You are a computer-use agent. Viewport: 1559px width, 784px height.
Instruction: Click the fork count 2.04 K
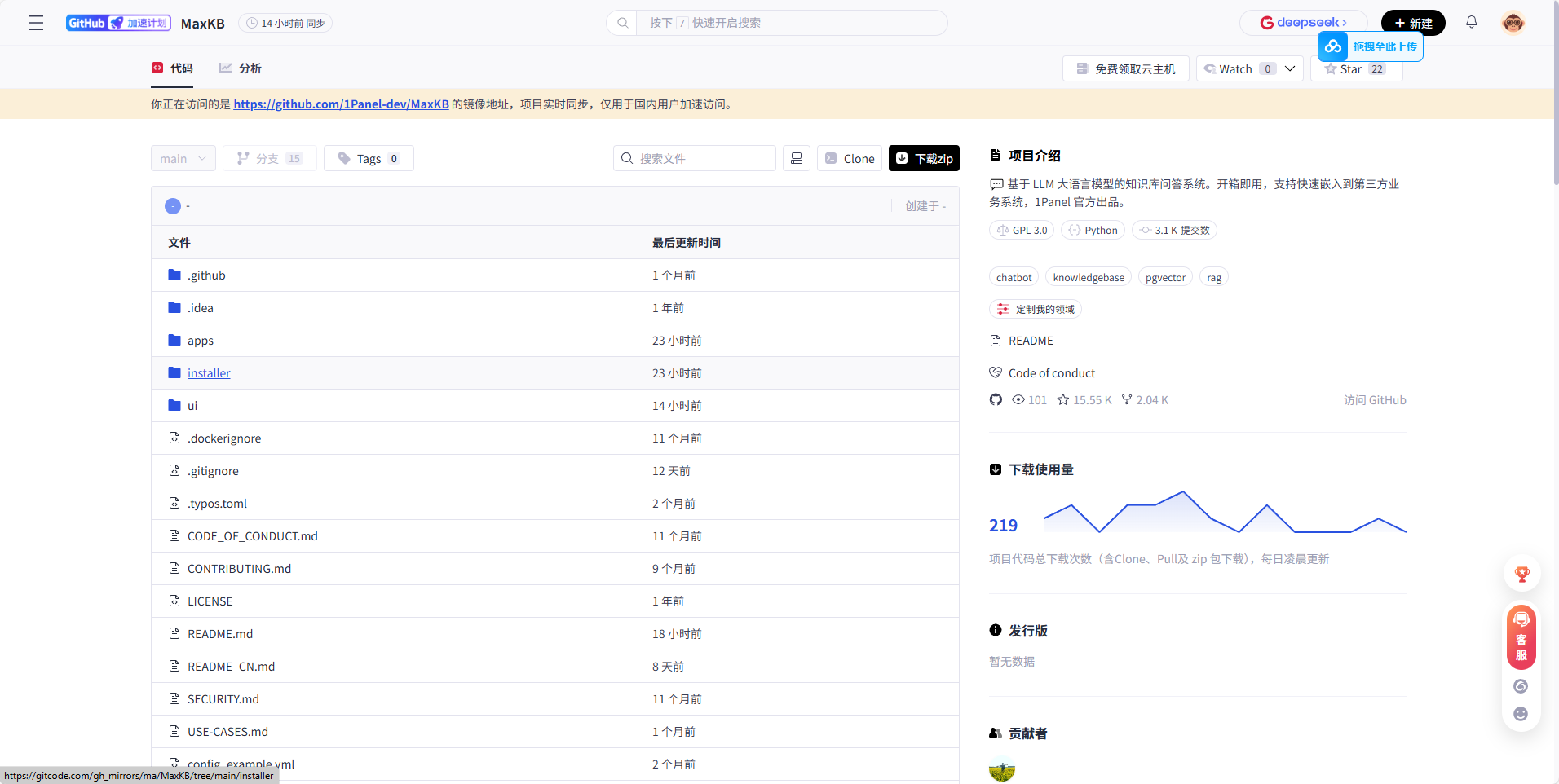tap(1145, 400)
